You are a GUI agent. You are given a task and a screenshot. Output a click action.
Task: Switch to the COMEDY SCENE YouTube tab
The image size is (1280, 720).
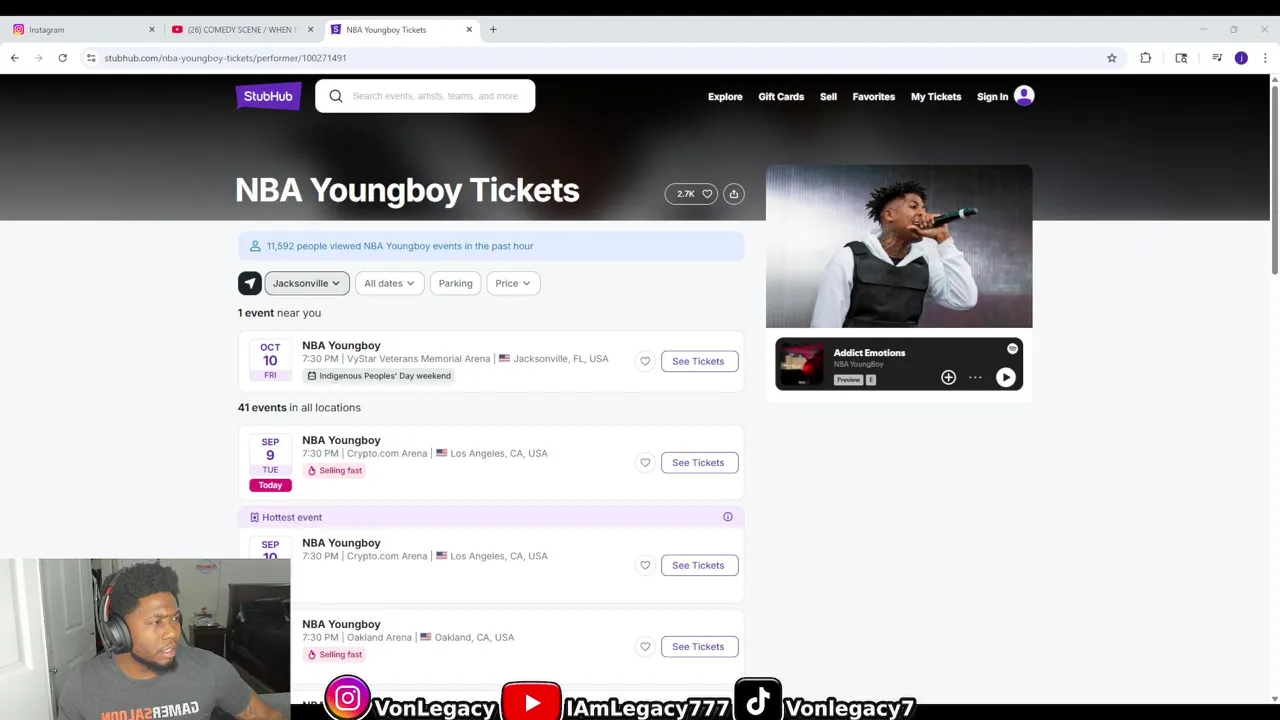click(242, 29)
